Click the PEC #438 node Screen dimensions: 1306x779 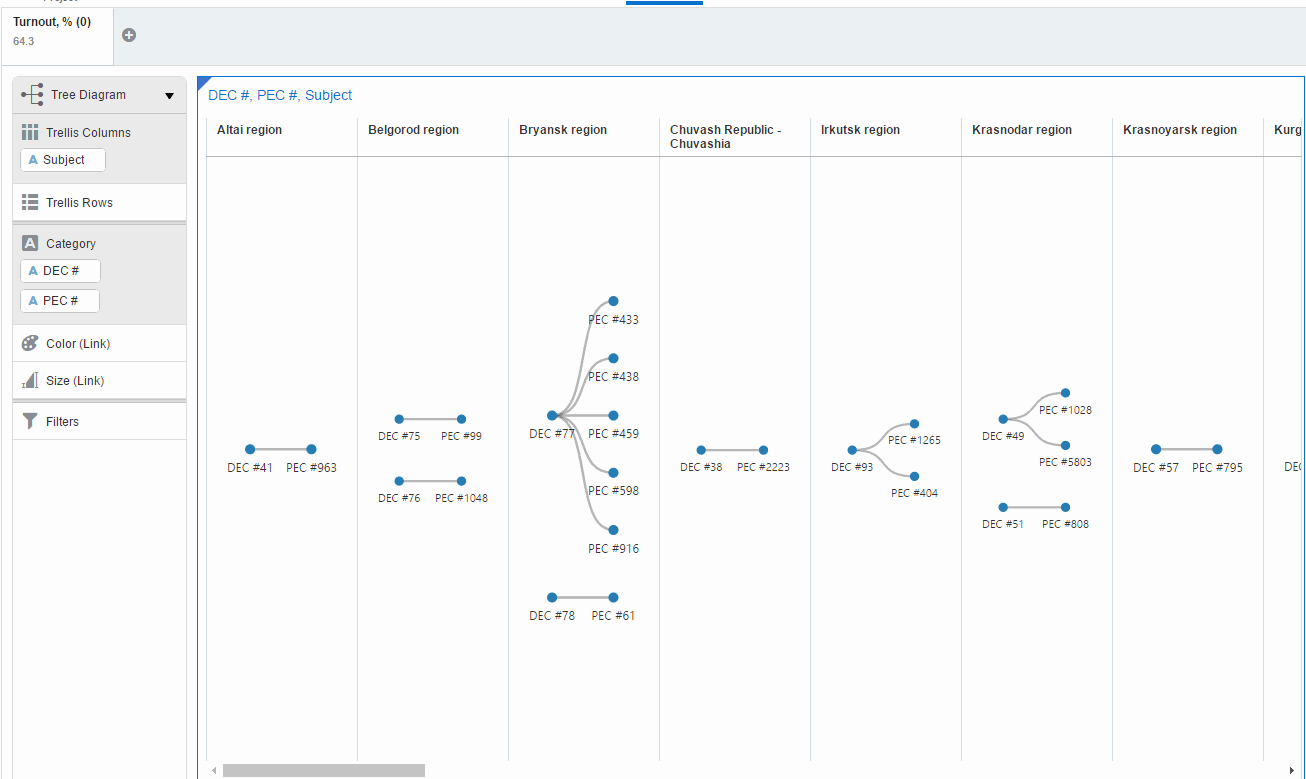(x=613, y=358)
